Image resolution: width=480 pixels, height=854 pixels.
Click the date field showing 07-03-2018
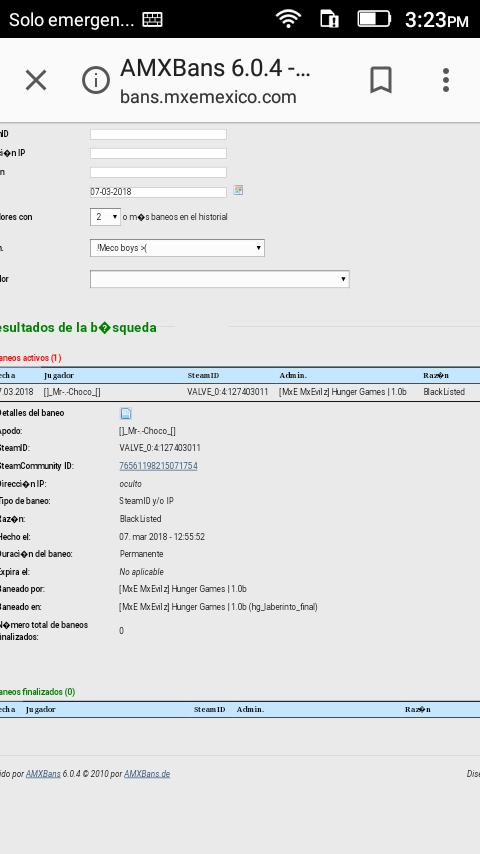pos(158,192)
